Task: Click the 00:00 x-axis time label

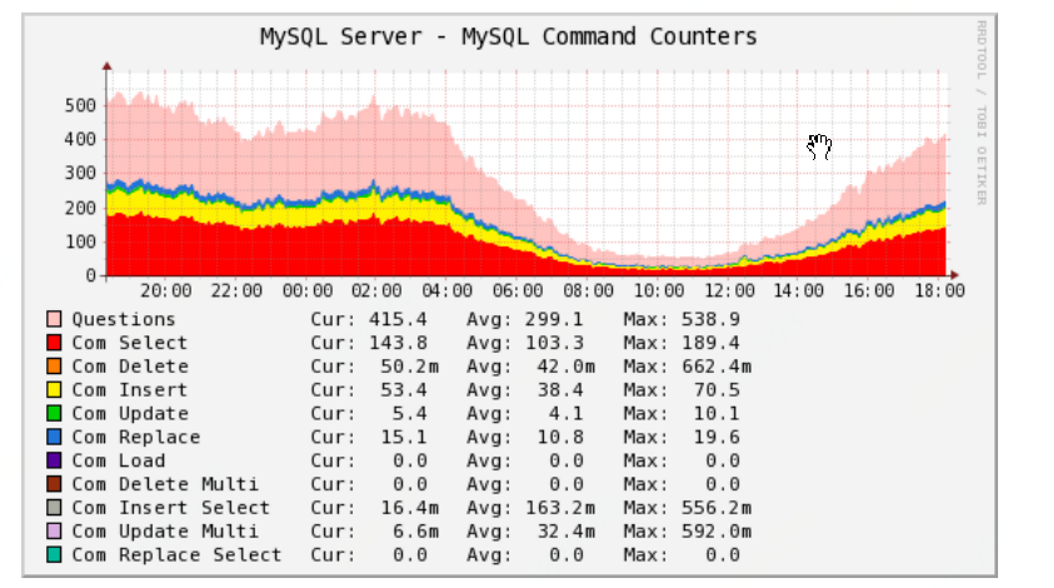Action: click(307, 290)
